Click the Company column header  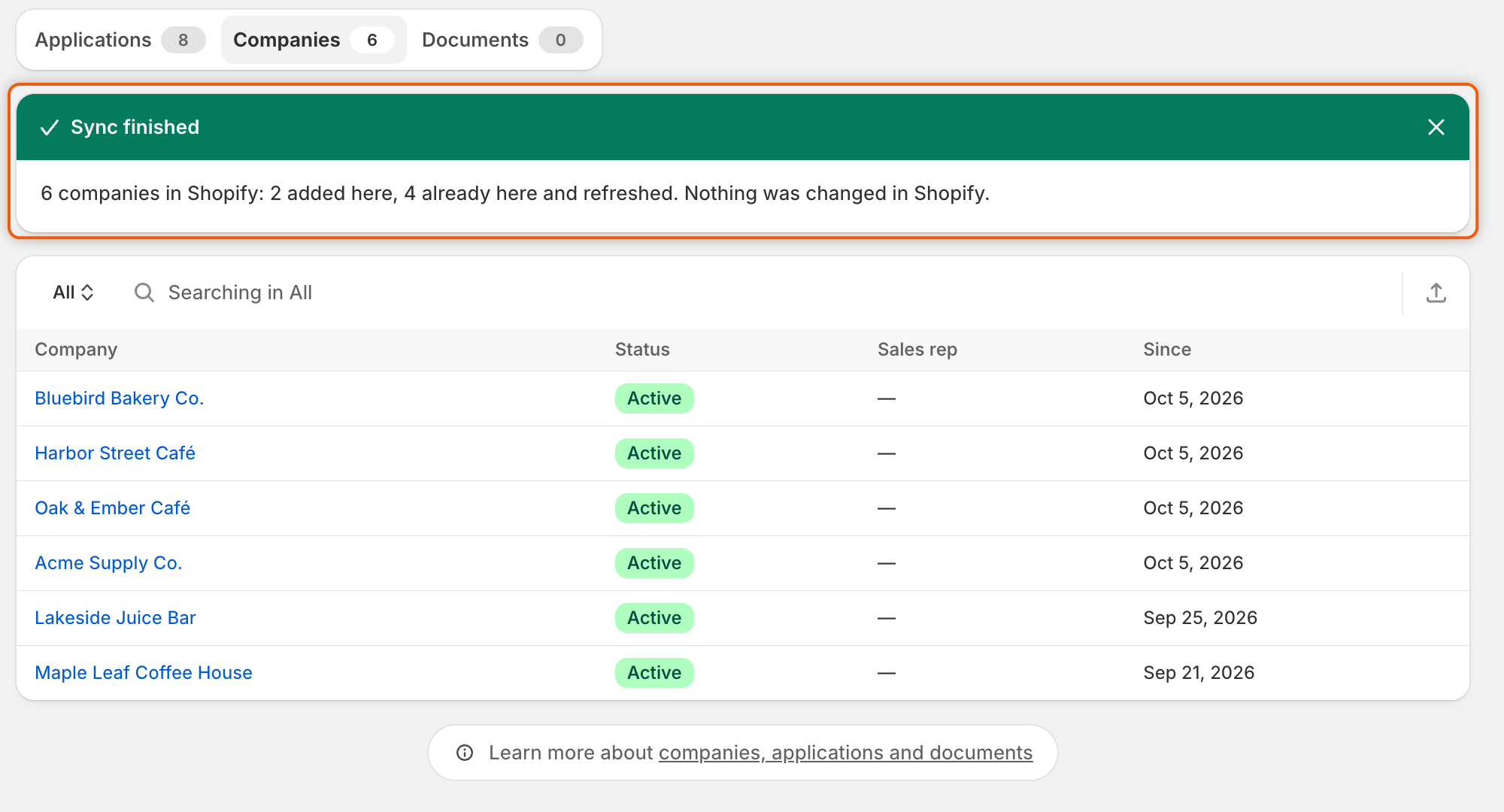[x=76, y=350]
